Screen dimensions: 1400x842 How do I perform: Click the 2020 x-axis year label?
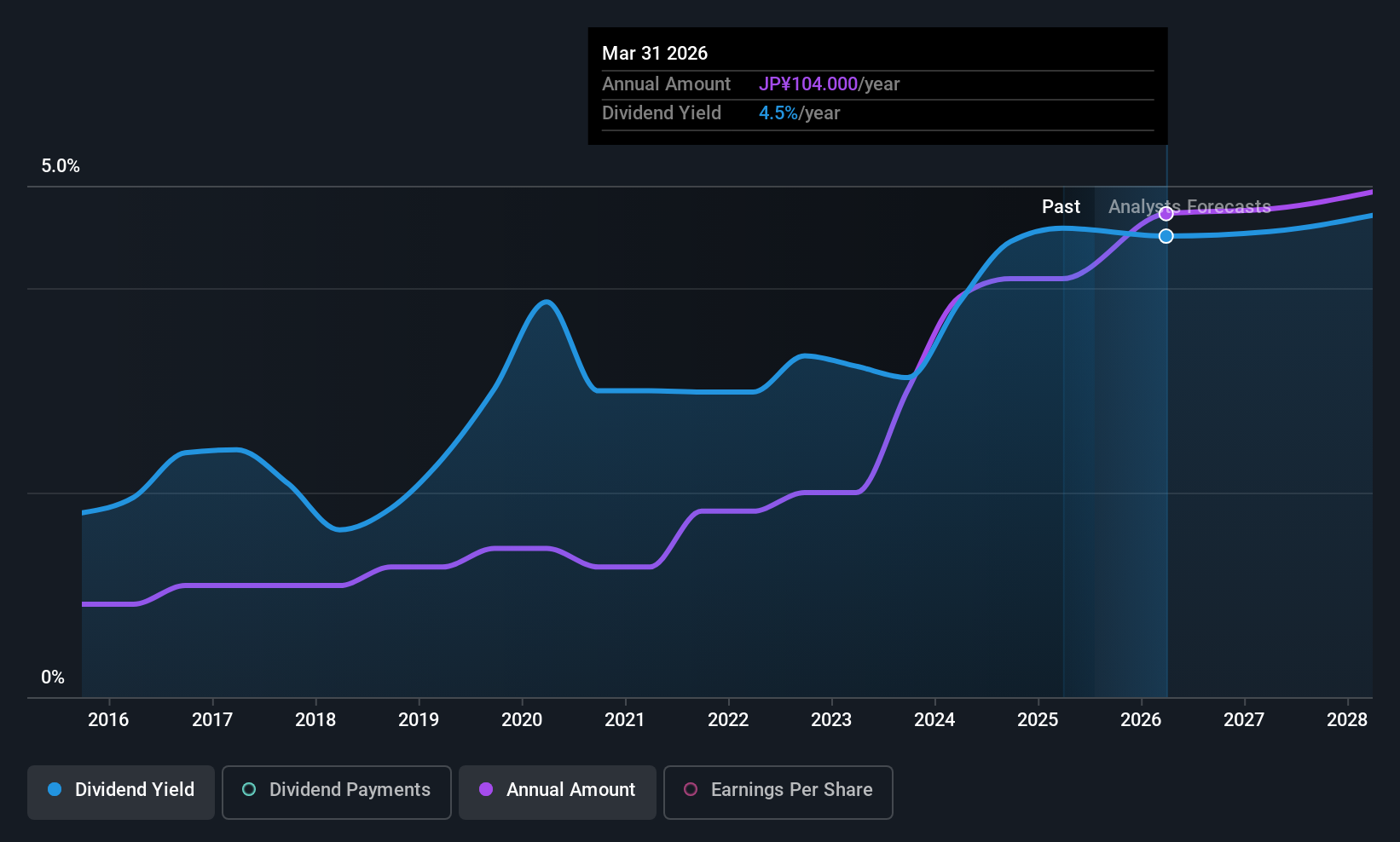tap(522, 719)
